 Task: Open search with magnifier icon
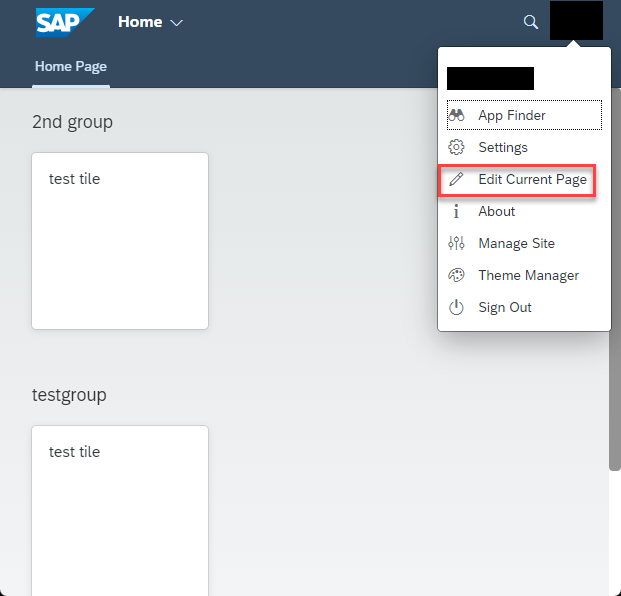pyautogui.click(x=531, y=22)
